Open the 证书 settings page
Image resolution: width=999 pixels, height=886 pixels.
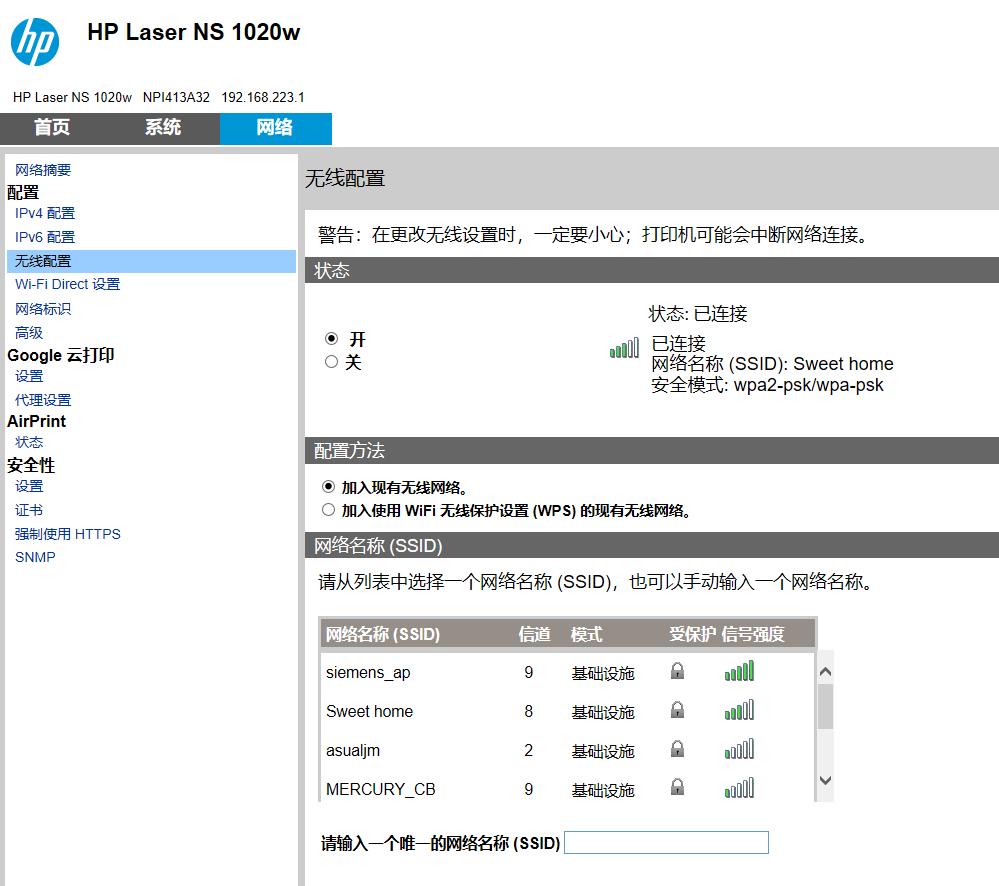click(29, 510)
